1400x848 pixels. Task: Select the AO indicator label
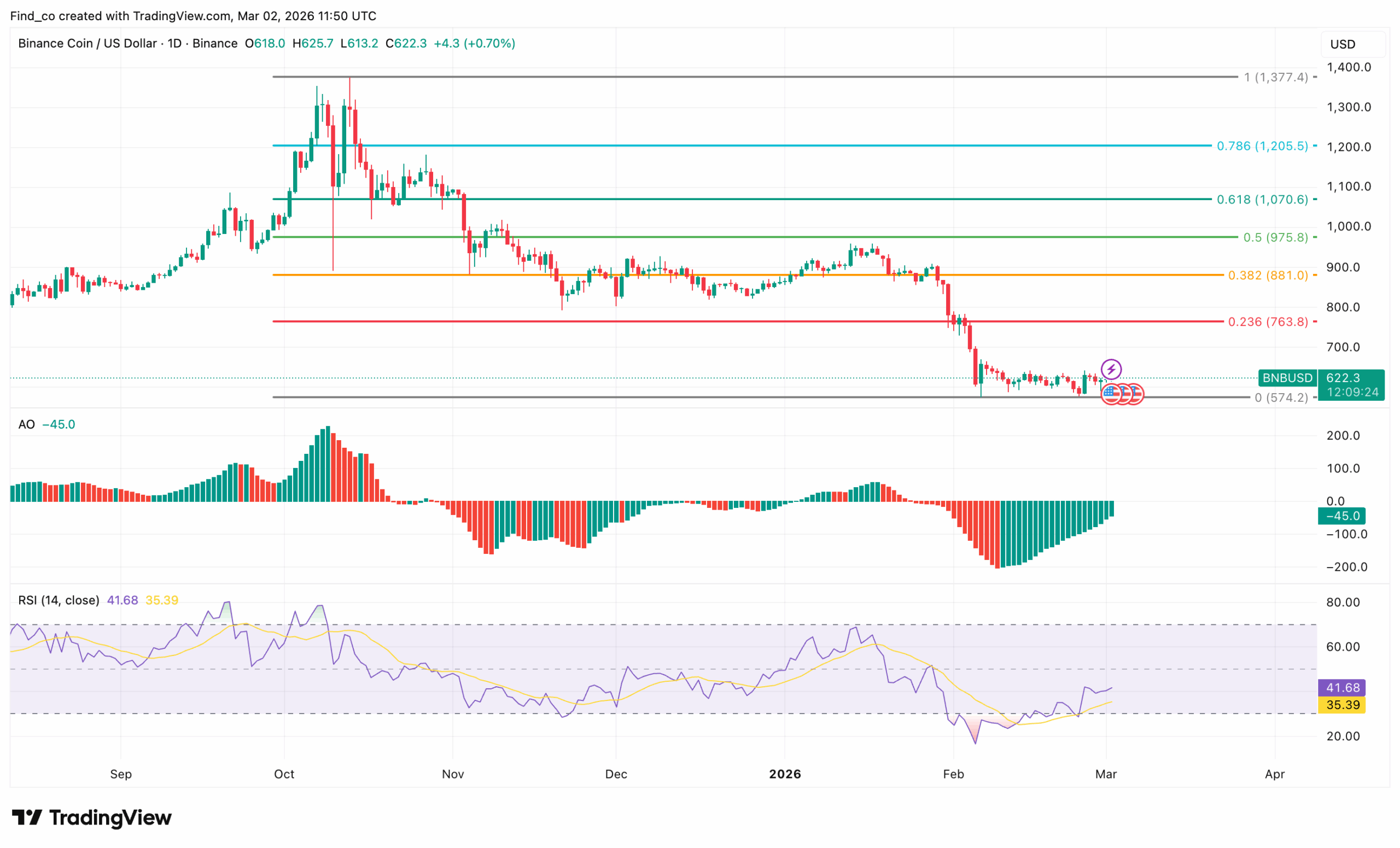(27, 424)
